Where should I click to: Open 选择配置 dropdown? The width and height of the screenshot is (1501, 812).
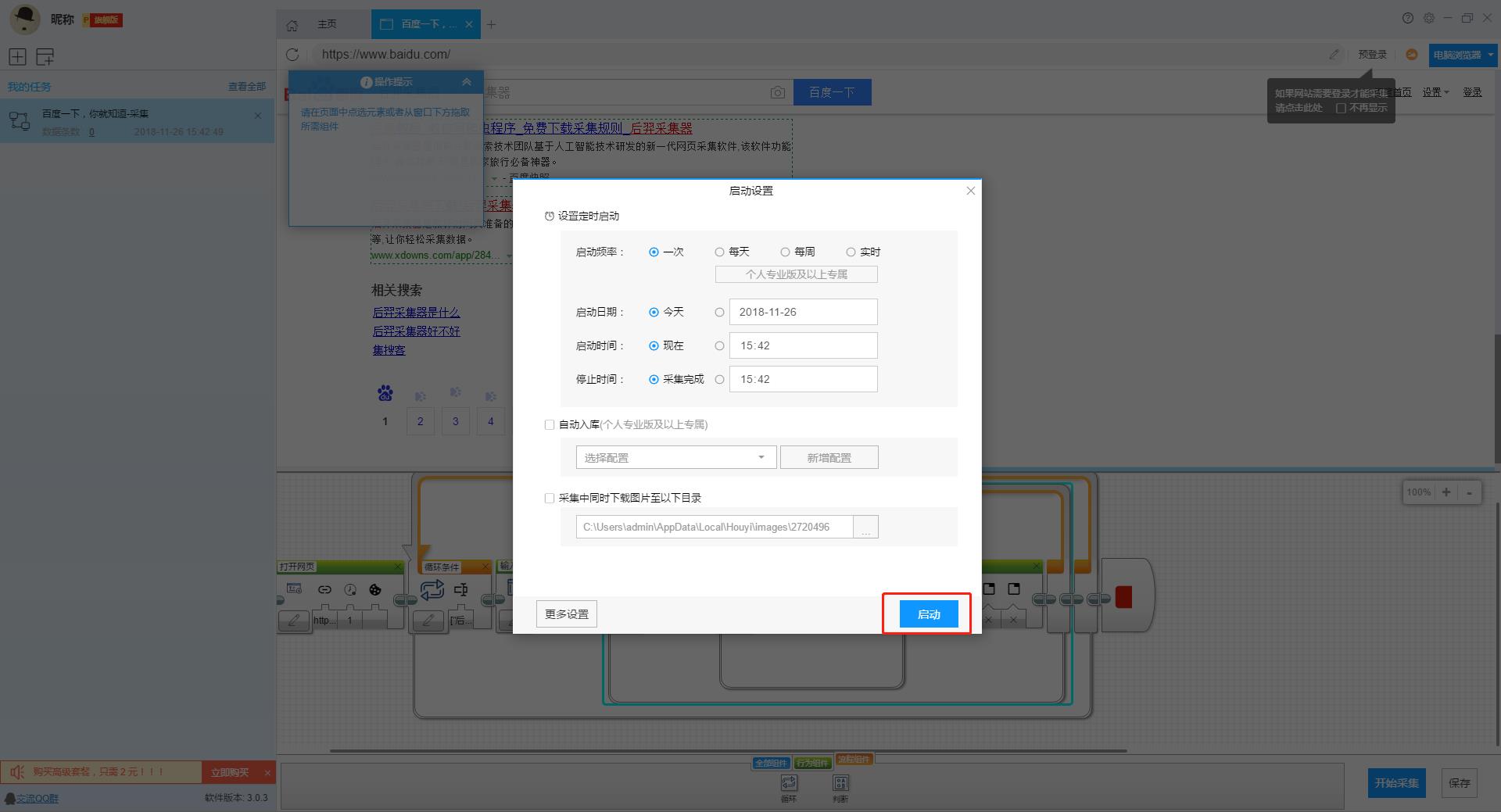pos(676,457)
